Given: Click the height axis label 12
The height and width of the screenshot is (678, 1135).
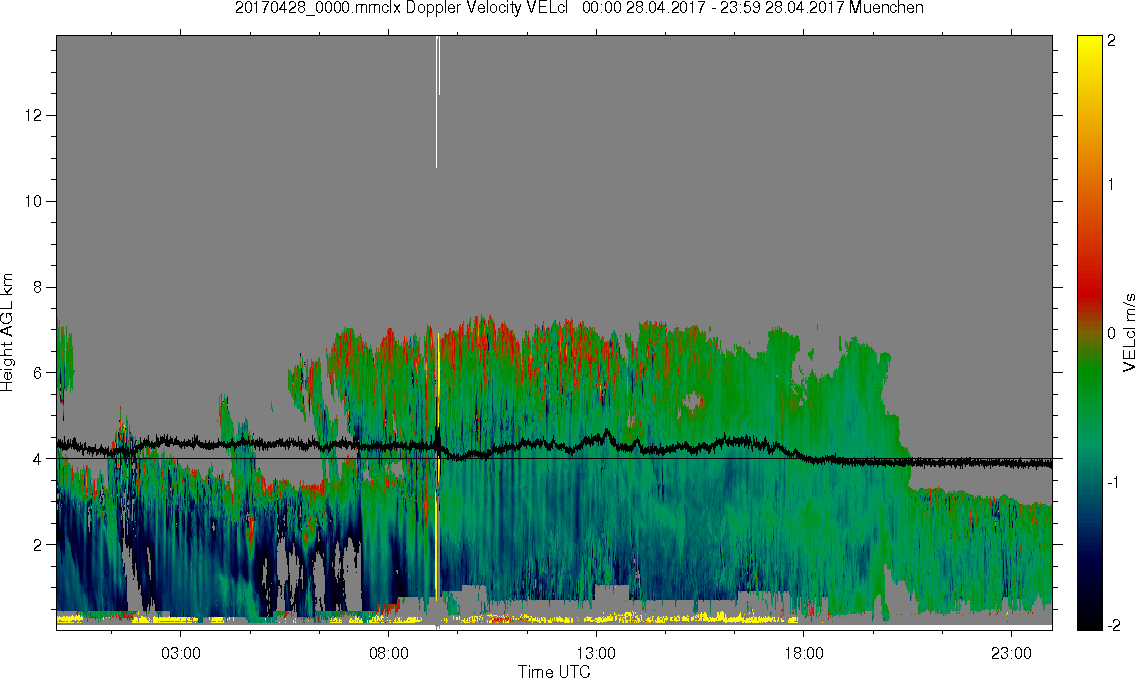Looking at the screenshot, I should click(x=33, y=115).
